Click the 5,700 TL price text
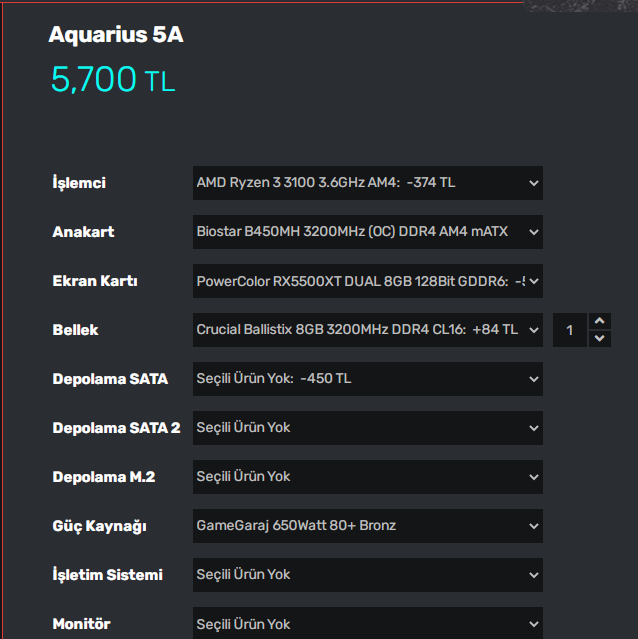 (113, 80)
